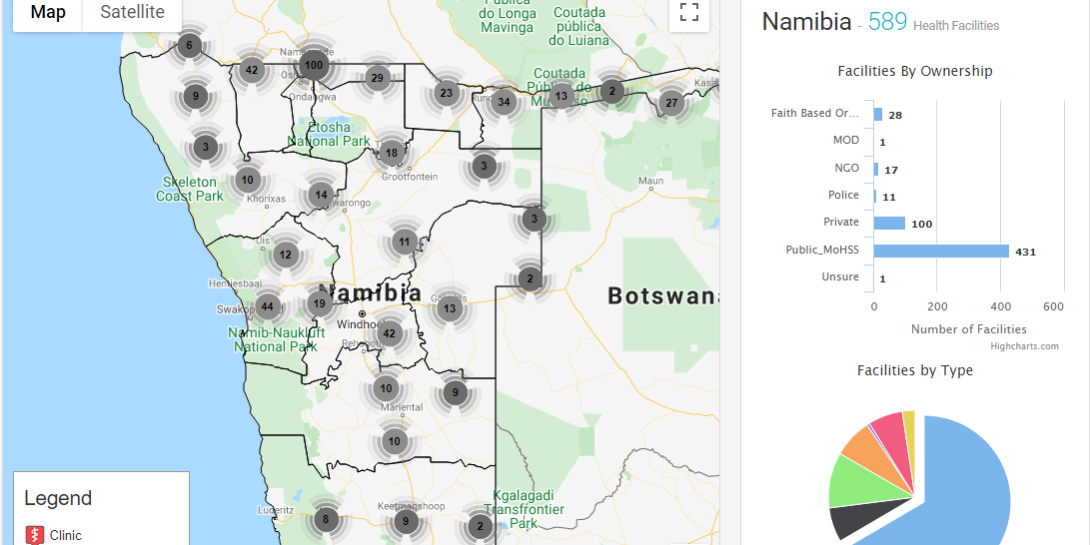Image resolution: width=1090 pixels, height=545 pixels.
Task: Select the Map view tab
Action: point(48,13)
